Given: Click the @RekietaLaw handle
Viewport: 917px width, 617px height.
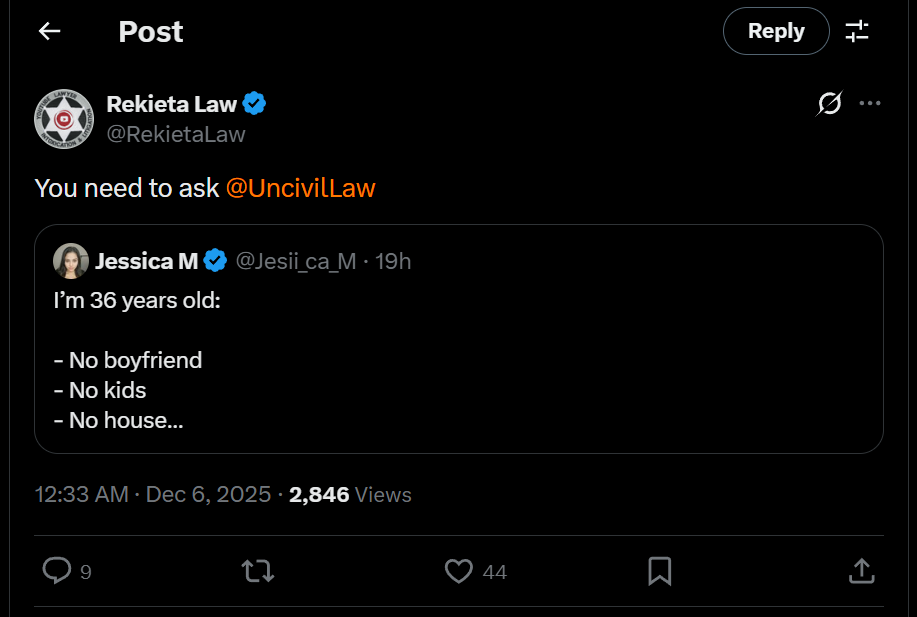Looking at the screenshot, I should [x=176, y=135].
